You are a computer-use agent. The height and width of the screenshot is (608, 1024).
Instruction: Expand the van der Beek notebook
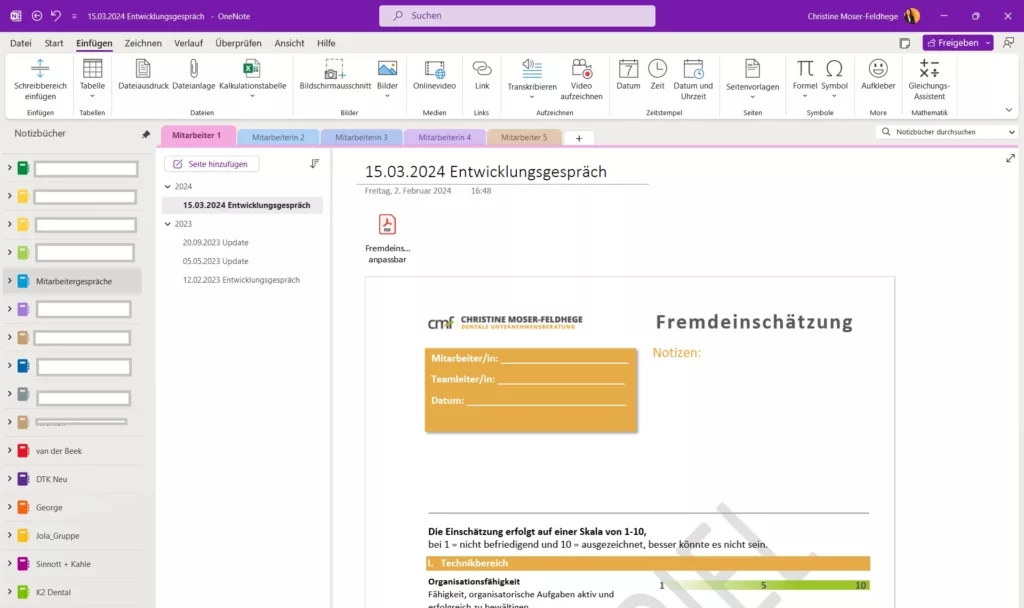coord(9,451)
